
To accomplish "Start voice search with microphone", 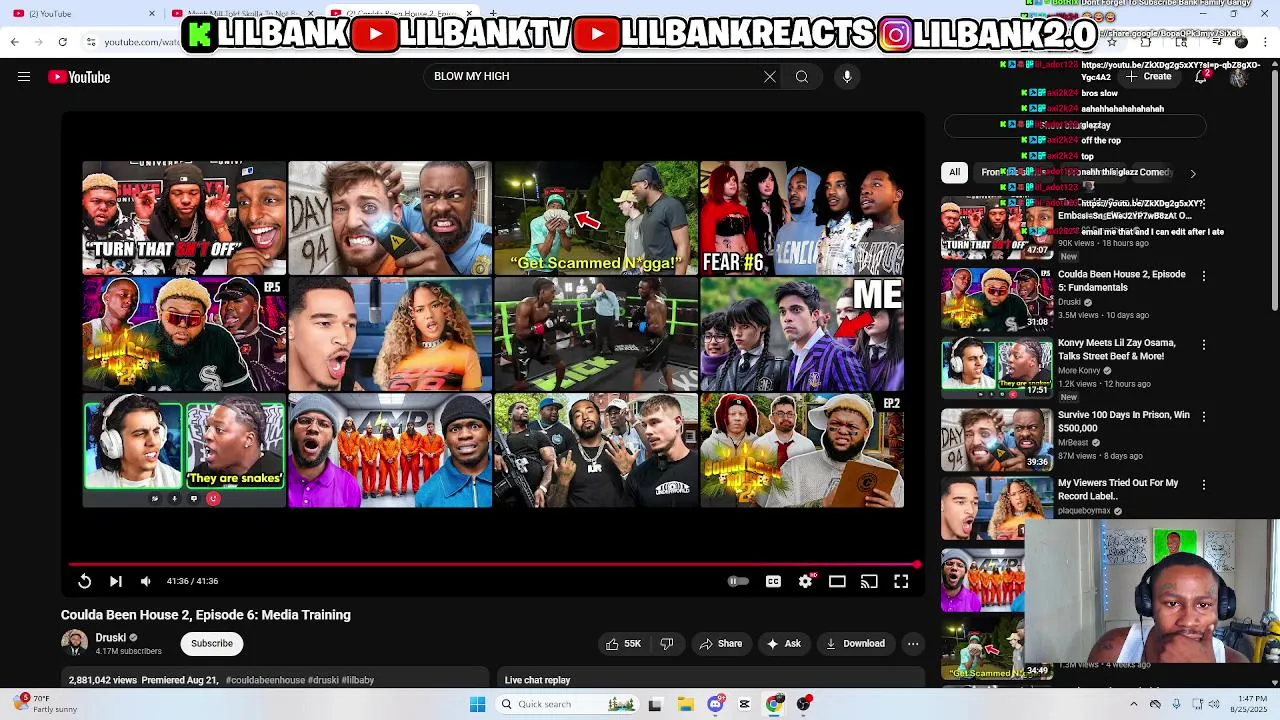I will pos(847,77).
